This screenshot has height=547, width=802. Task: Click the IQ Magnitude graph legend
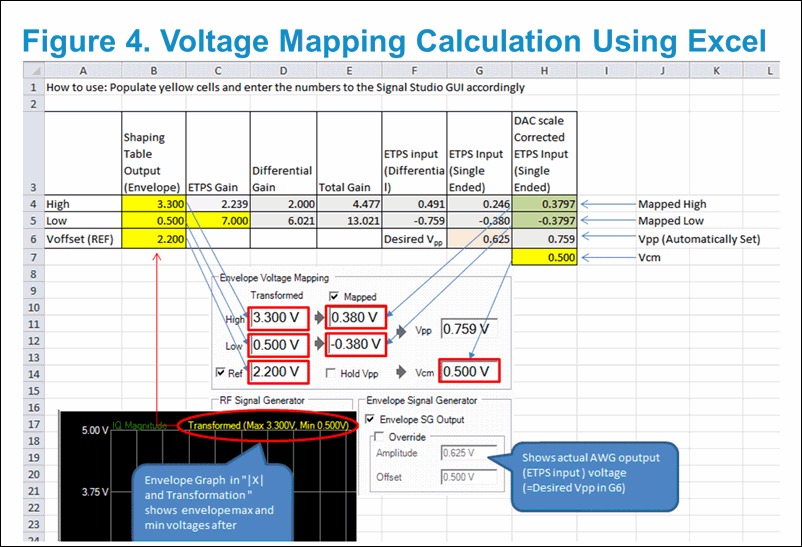pos(139,425)
